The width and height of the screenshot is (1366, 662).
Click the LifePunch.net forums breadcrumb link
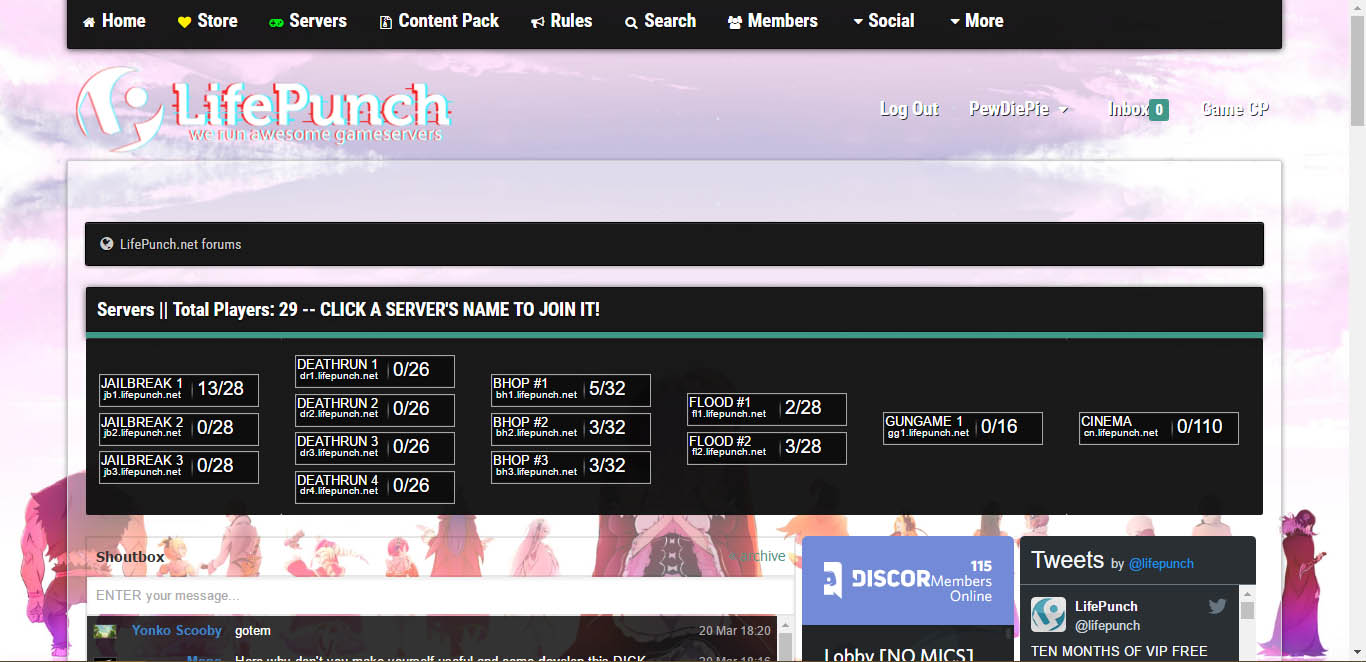click(180, 244)
